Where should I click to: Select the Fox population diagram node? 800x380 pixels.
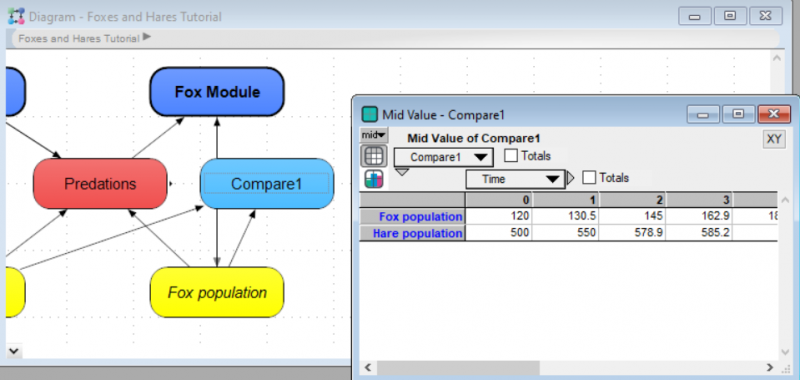pyautogui.click(x=217, y=292)
